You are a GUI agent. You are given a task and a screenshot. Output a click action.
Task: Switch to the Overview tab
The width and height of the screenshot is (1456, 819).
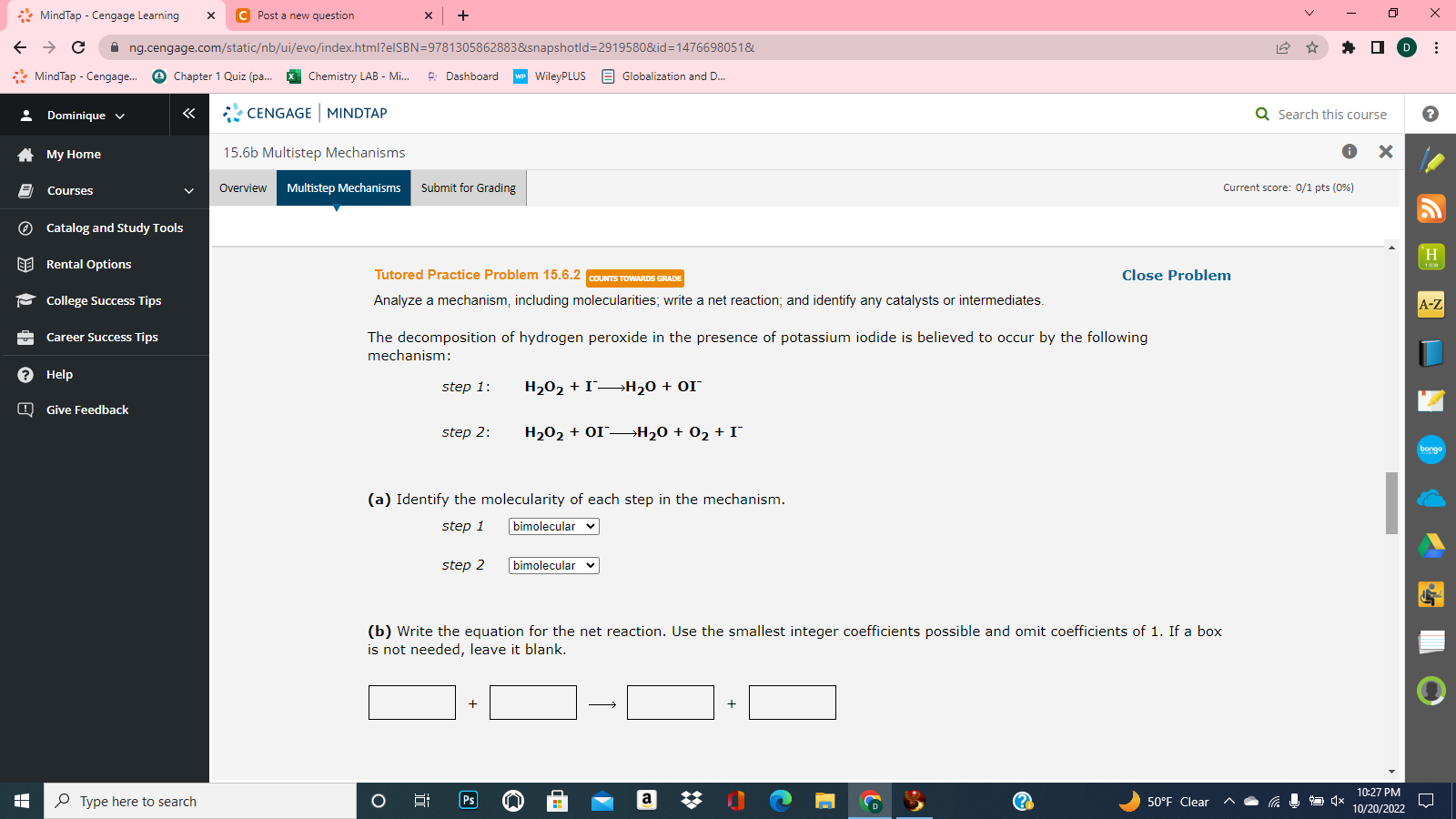click(242, 187)
